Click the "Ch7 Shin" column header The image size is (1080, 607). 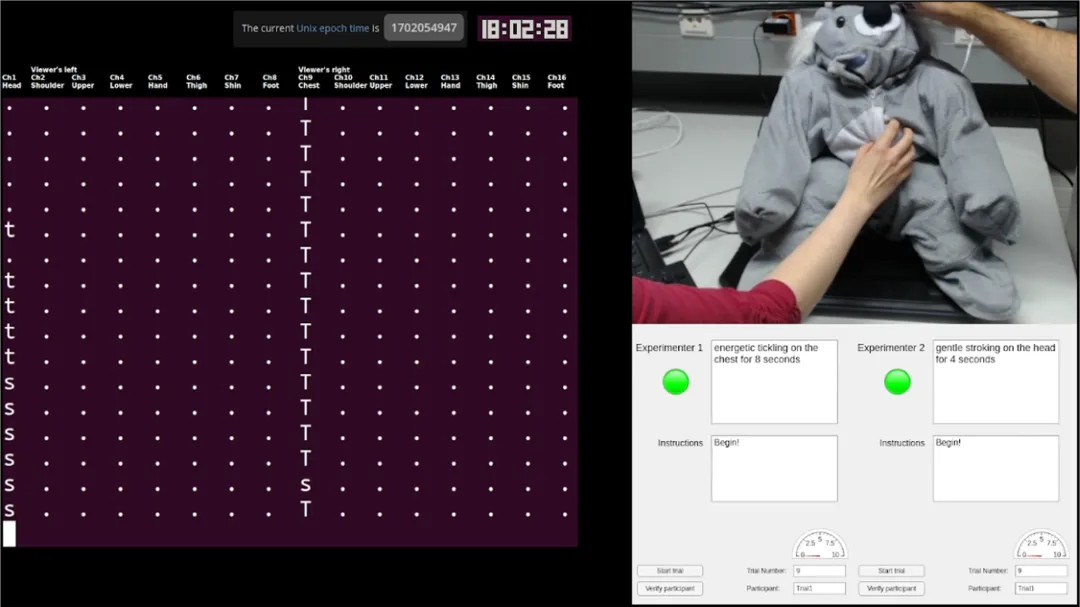233,81
